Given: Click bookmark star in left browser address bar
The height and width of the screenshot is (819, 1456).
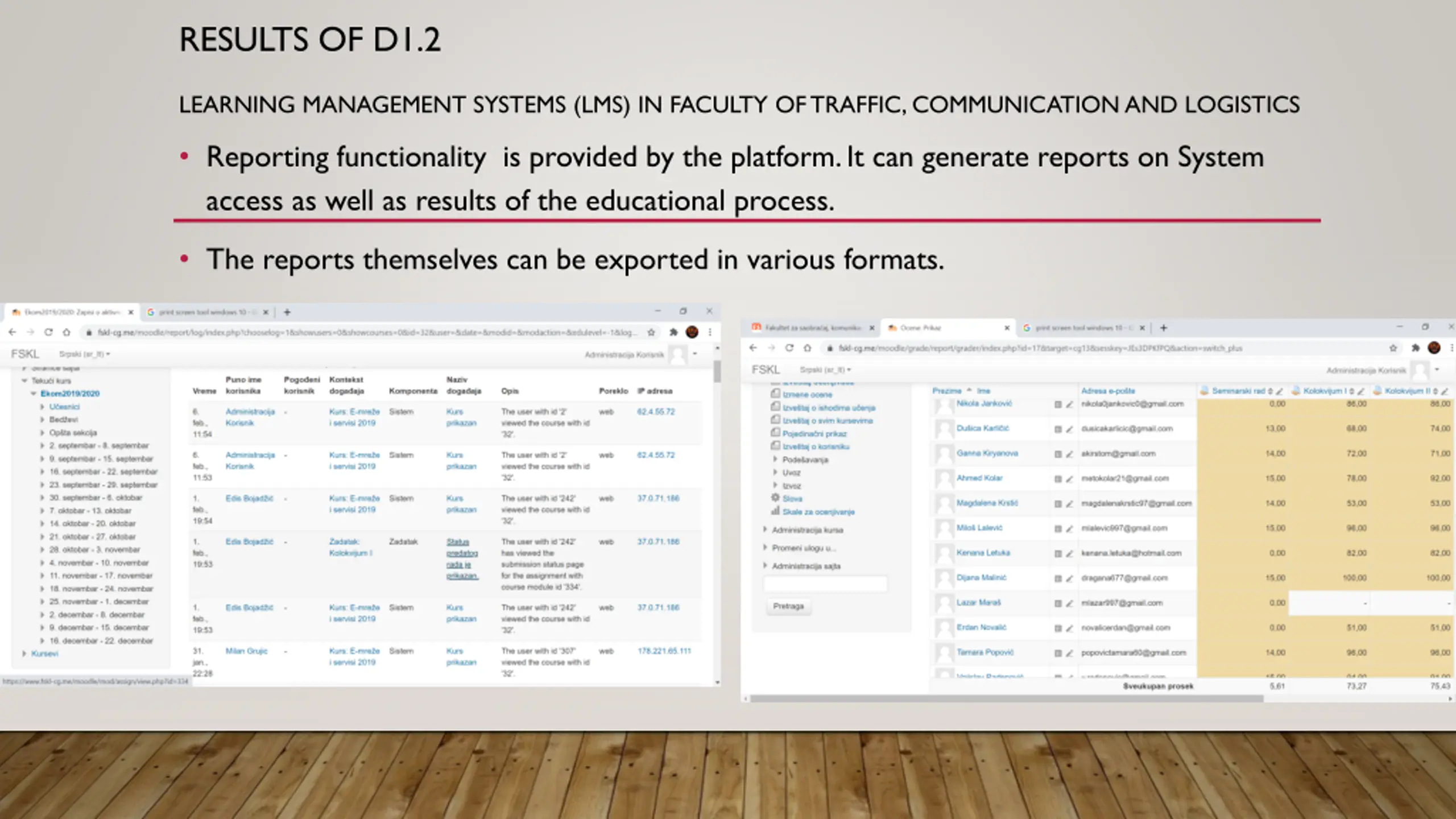Looking at the screenshot, I should click(x=651, y=332).
